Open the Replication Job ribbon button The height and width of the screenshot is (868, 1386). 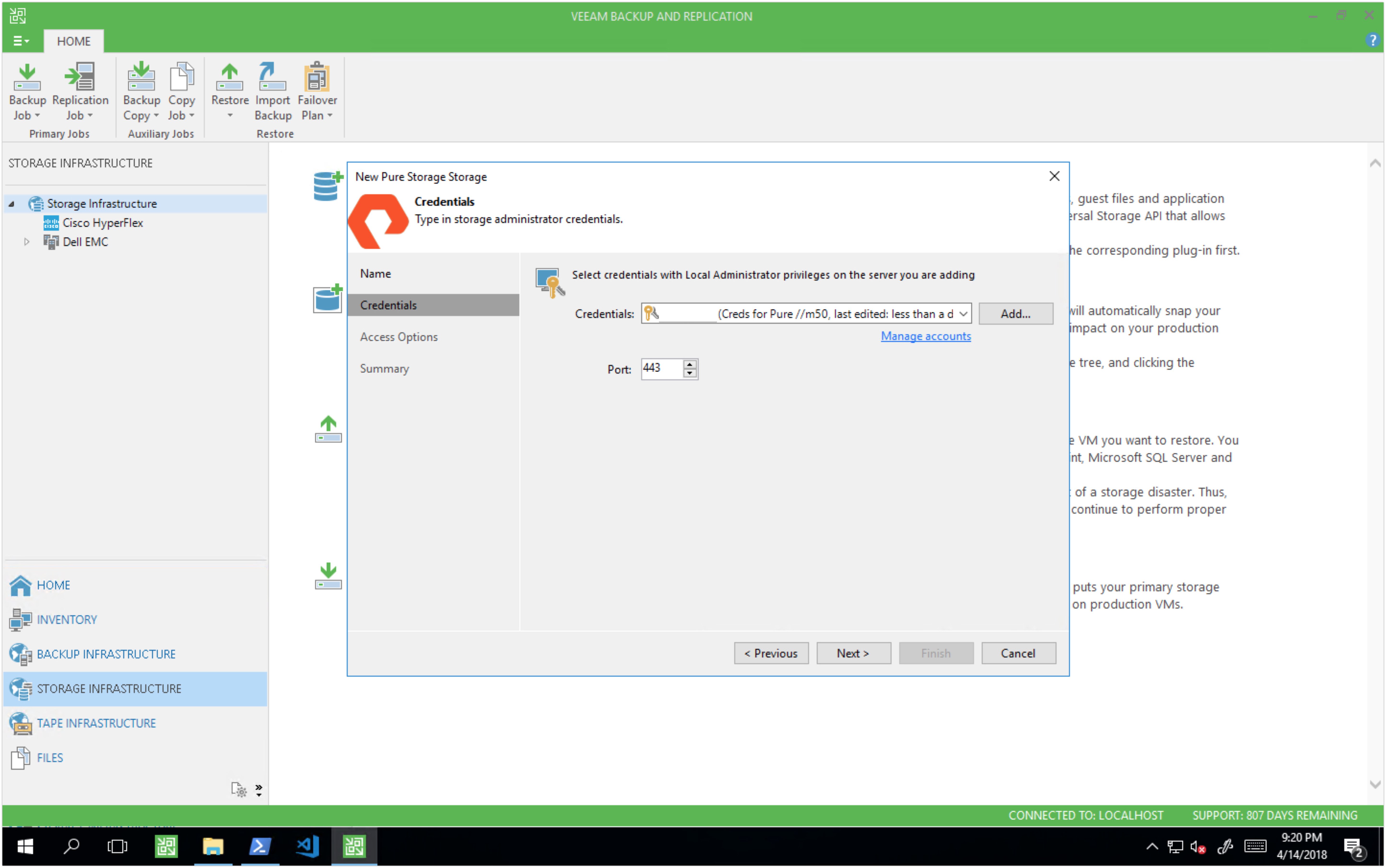point(80,92)
